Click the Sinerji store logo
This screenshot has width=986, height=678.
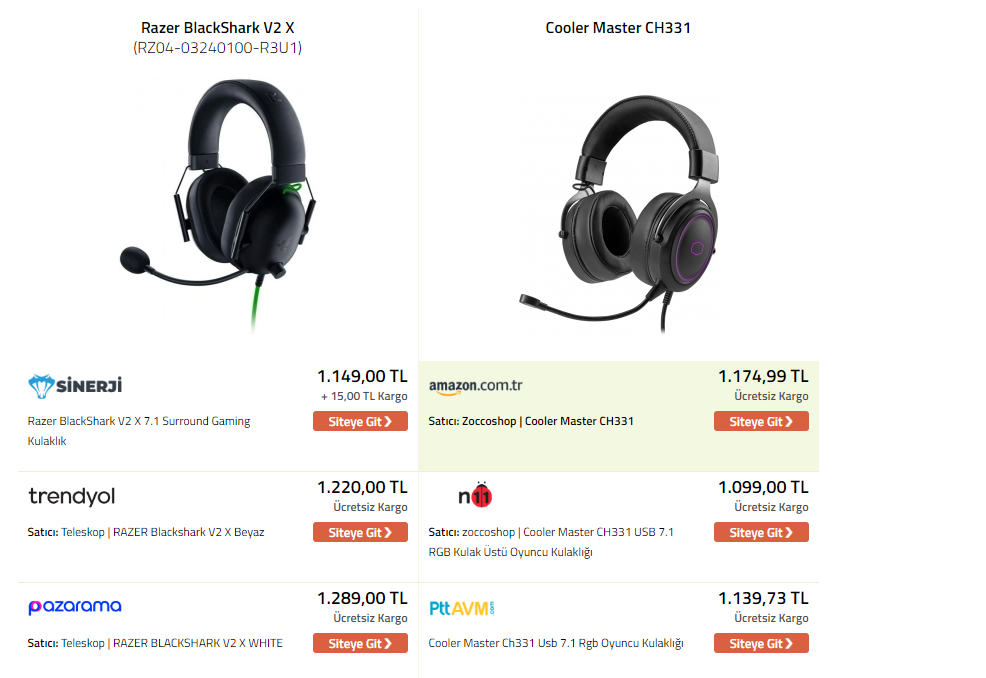click(x=75, y=386)
